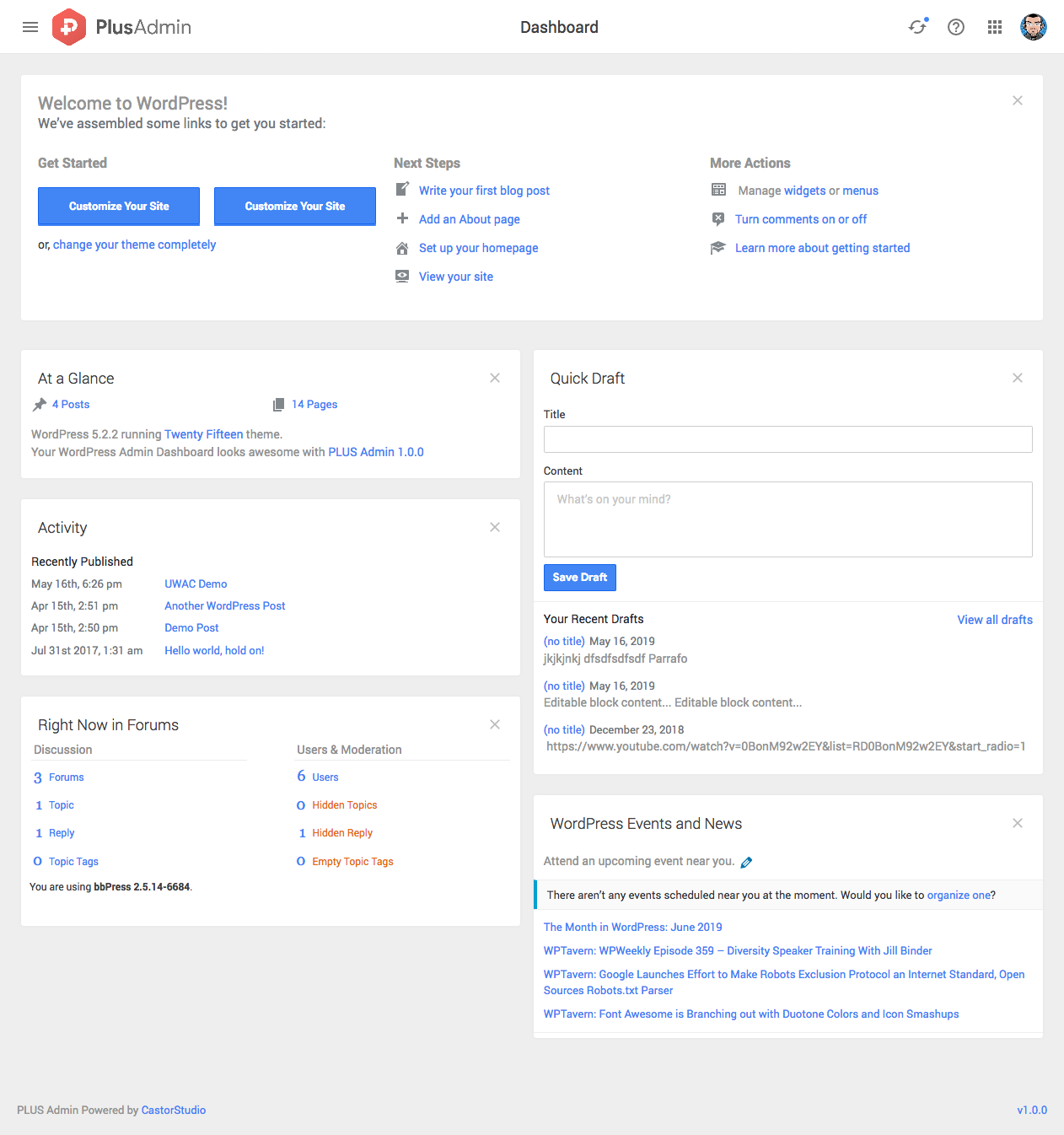Open the help question mark icon
Viewport: 1064px width, 1135px height.
(x=956, y=27)
